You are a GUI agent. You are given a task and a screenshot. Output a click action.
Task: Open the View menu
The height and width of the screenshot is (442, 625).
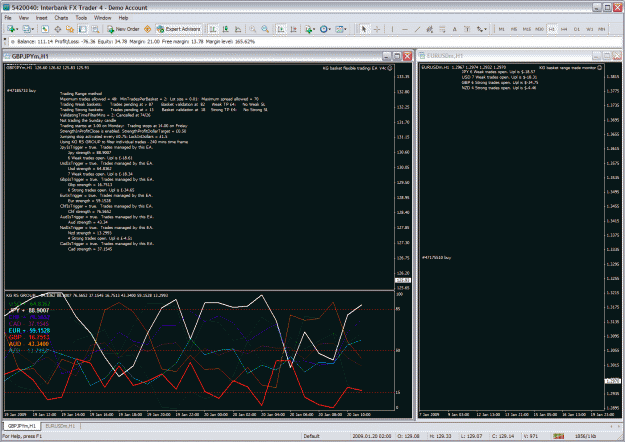point(24,18)
